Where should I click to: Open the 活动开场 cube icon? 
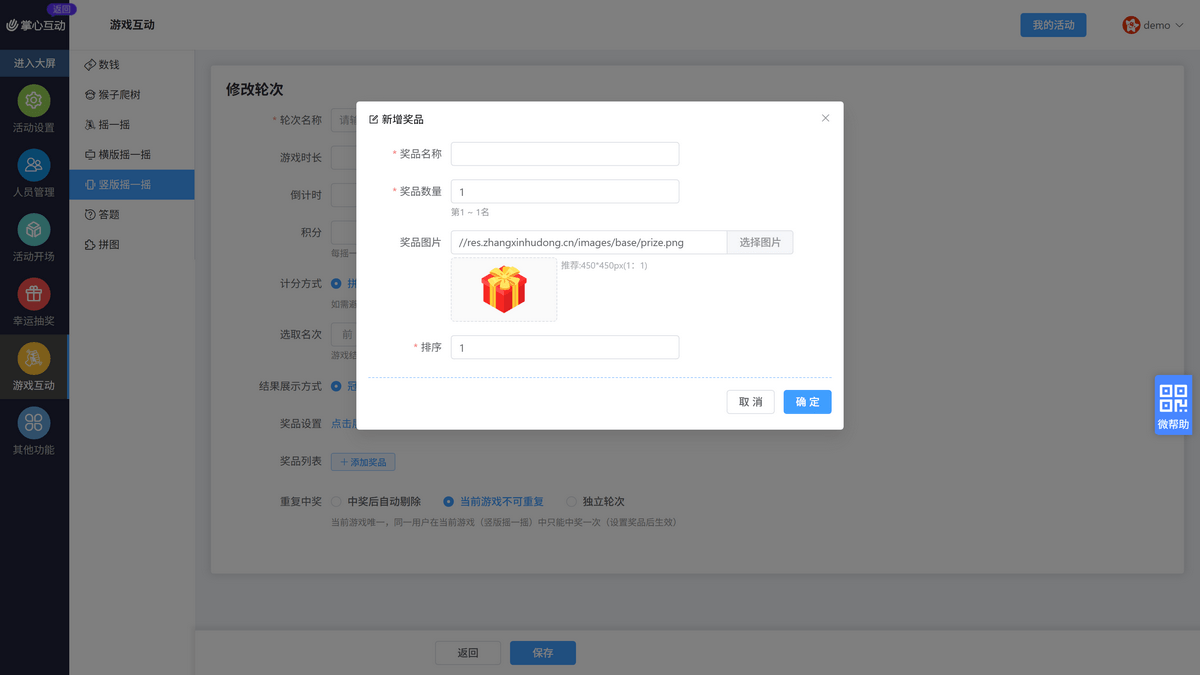(34, 230)
